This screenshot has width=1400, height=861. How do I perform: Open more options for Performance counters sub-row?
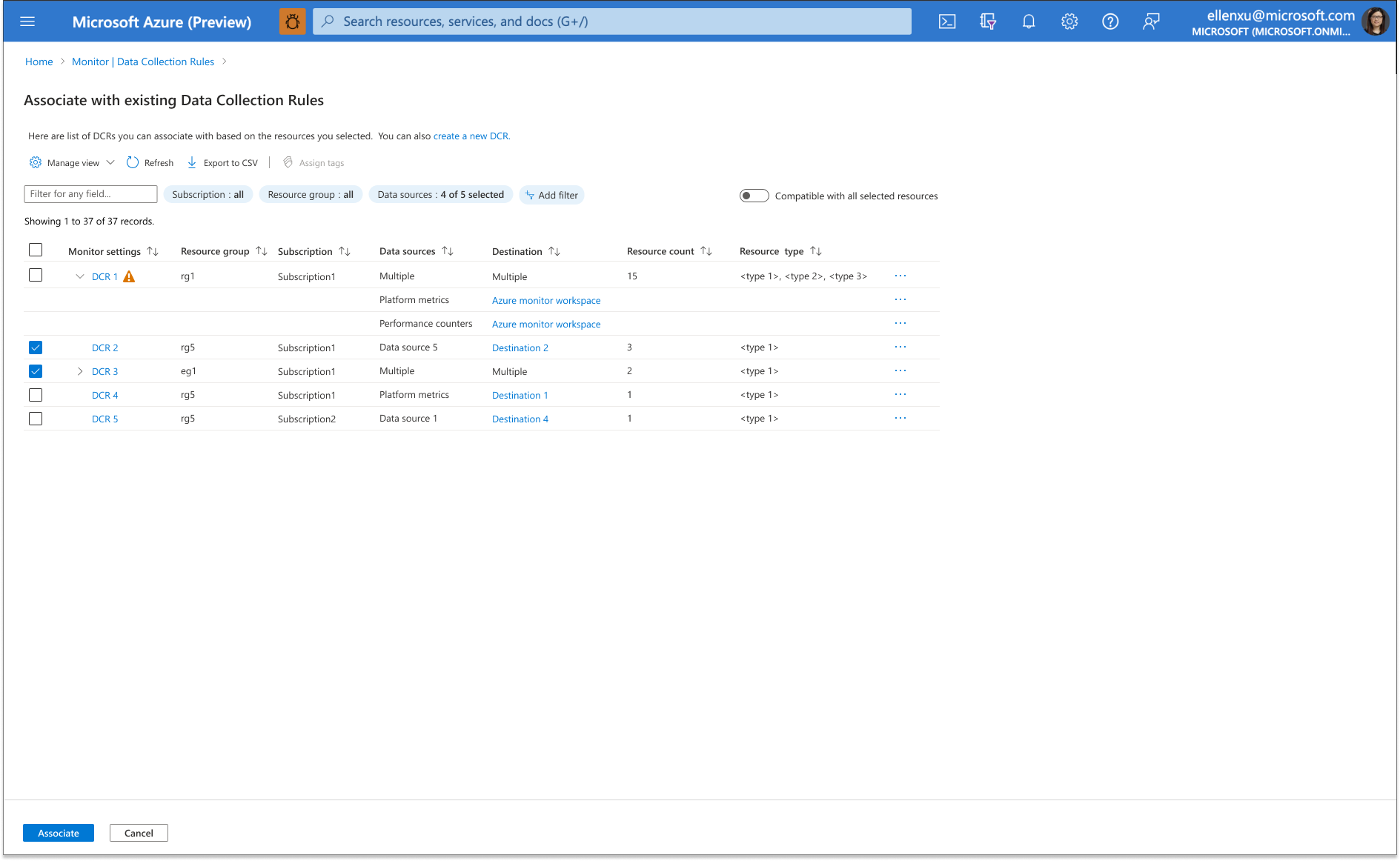[x=900, y=323]
